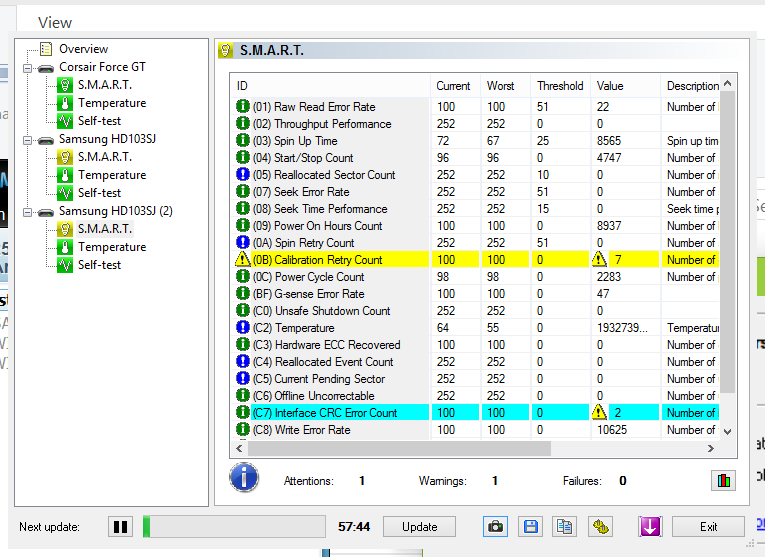Open Self-test under Samsung HD103SJ (2)

point(99,265)
